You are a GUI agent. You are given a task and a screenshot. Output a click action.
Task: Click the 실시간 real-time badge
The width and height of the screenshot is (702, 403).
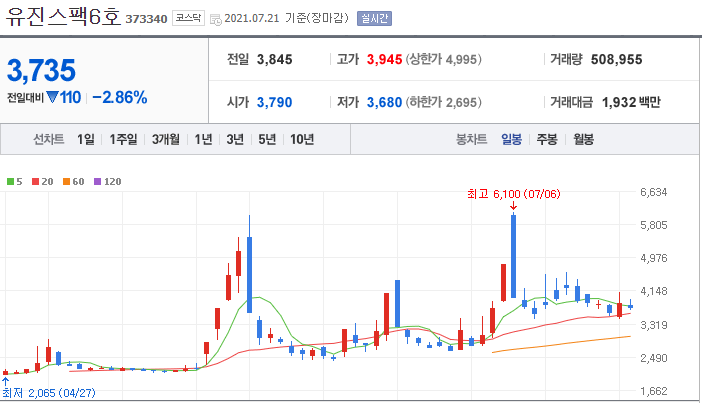(374, 18)
